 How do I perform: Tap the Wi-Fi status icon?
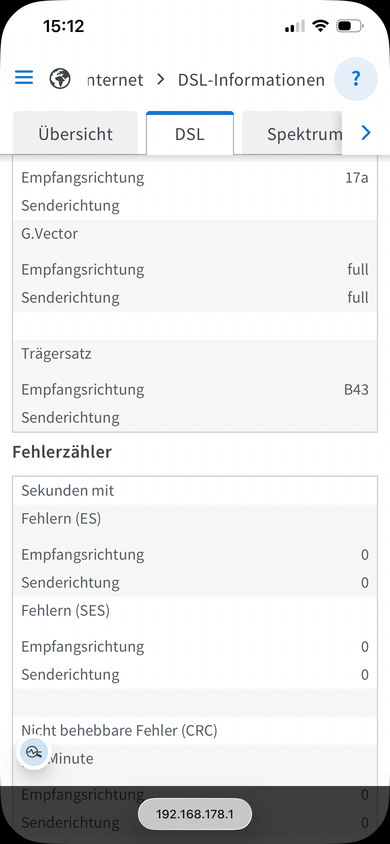click(x=321, y=25)
